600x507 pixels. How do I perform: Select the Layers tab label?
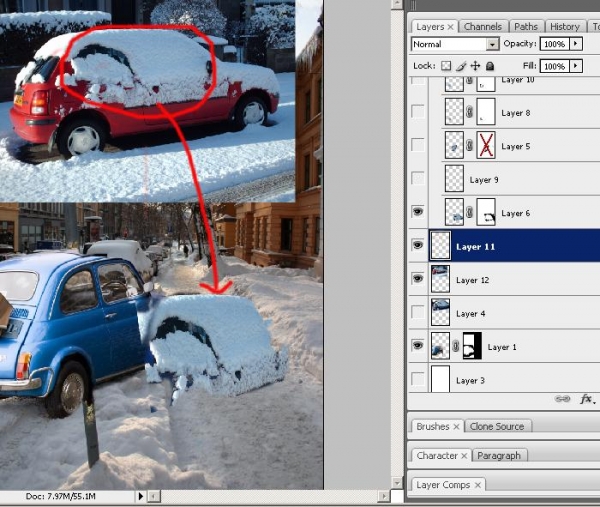point(430,27)
